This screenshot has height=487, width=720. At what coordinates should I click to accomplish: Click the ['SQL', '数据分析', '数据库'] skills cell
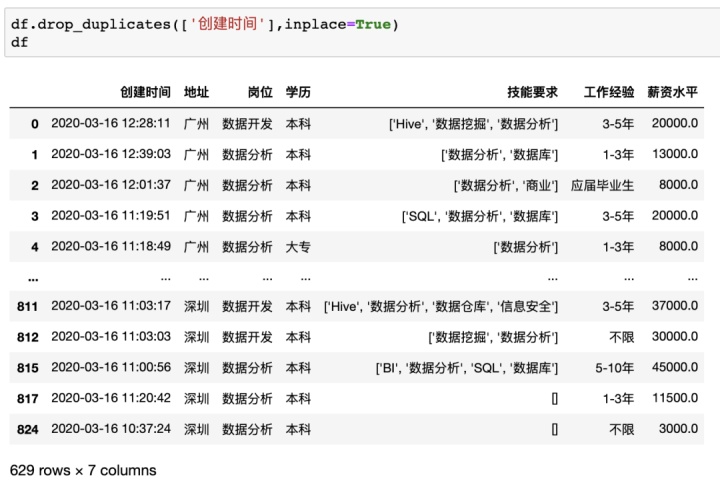[x=480, y=216]
